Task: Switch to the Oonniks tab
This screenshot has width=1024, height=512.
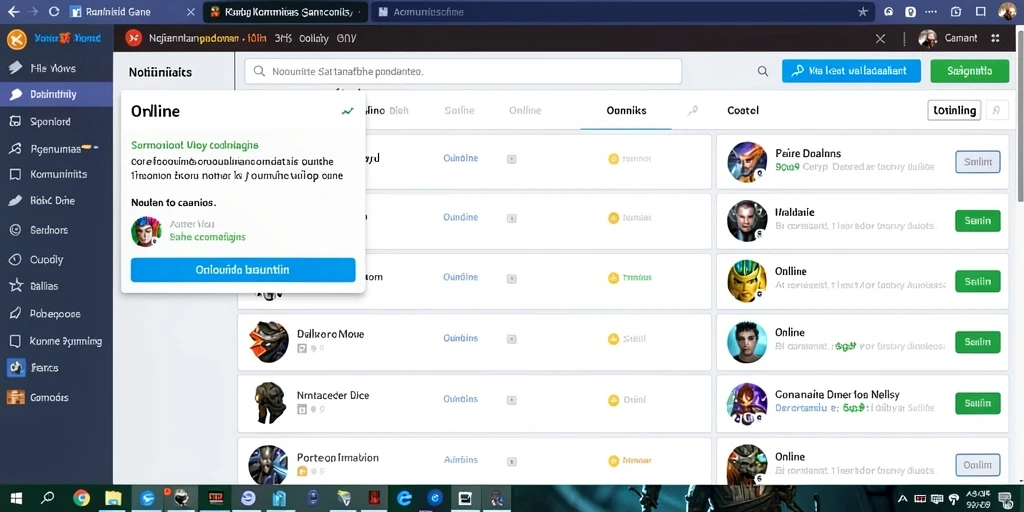Action: pyautogui.click(x=626, y=111)
